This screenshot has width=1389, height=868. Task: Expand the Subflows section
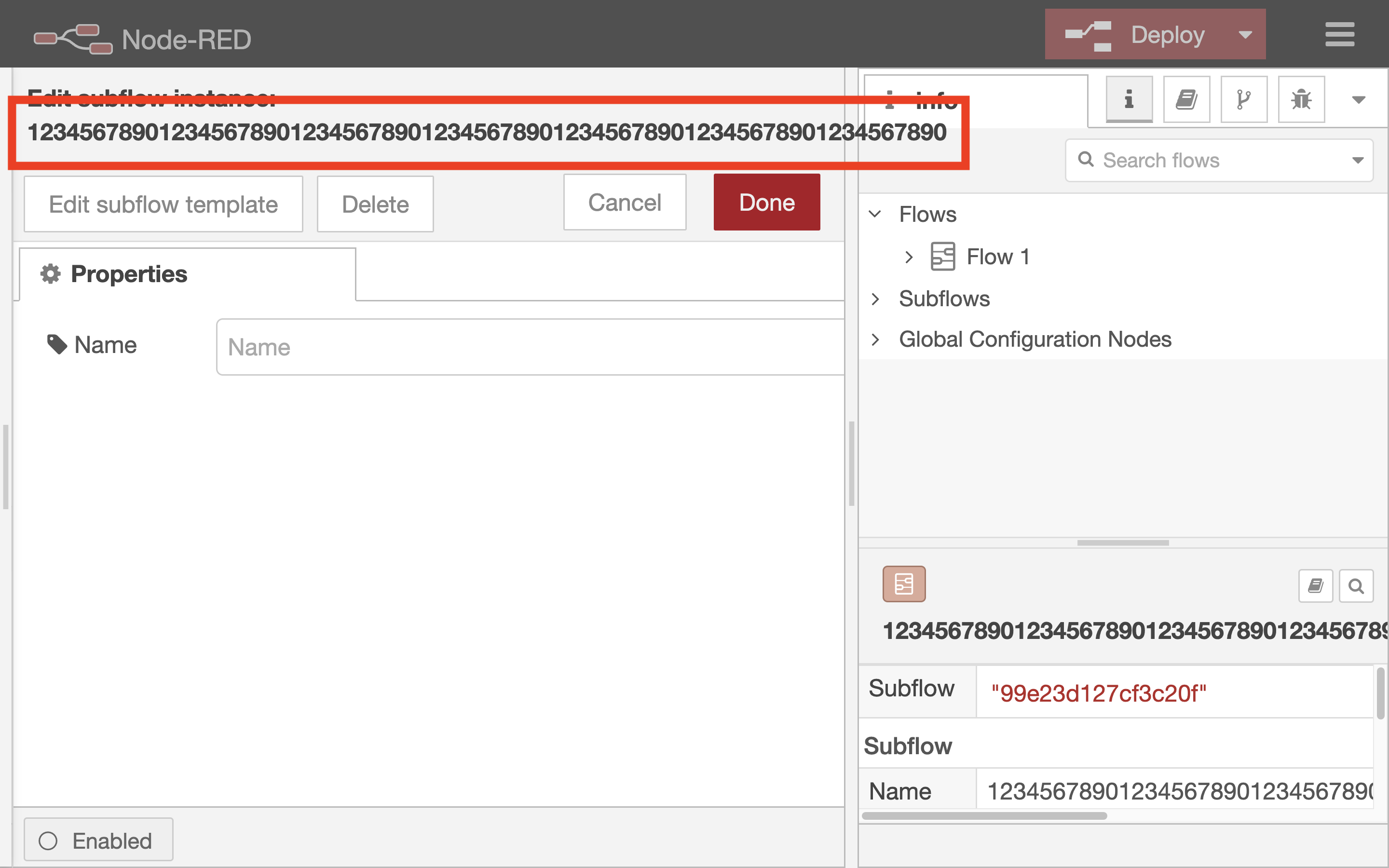tap(876, 298)
